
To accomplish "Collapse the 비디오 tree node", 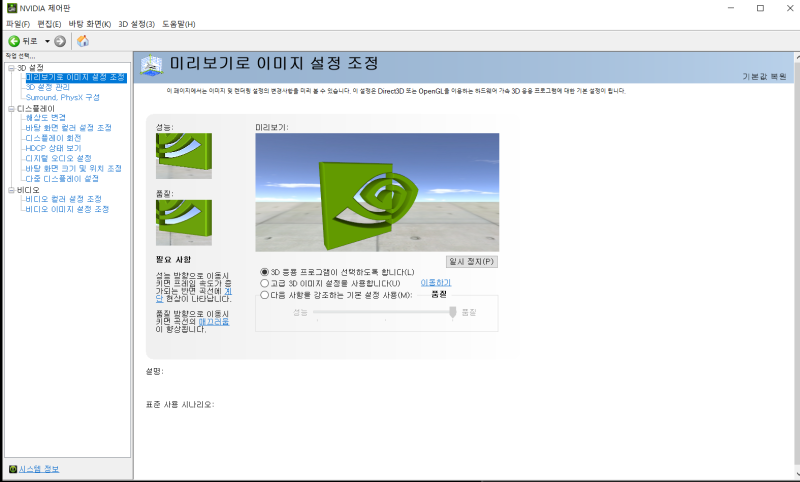I will coord(11,190).
